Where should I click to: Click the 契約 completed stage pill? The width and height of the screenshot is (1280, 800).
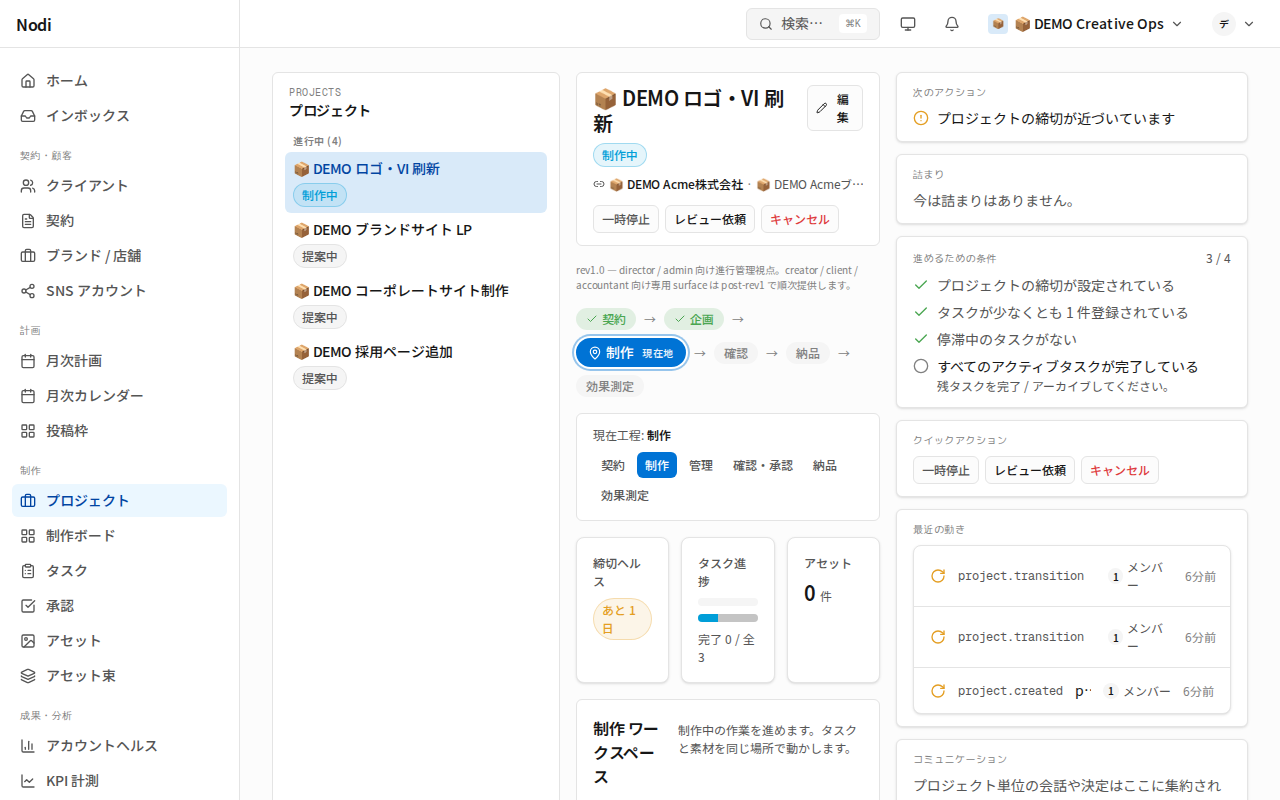(606, 319)
